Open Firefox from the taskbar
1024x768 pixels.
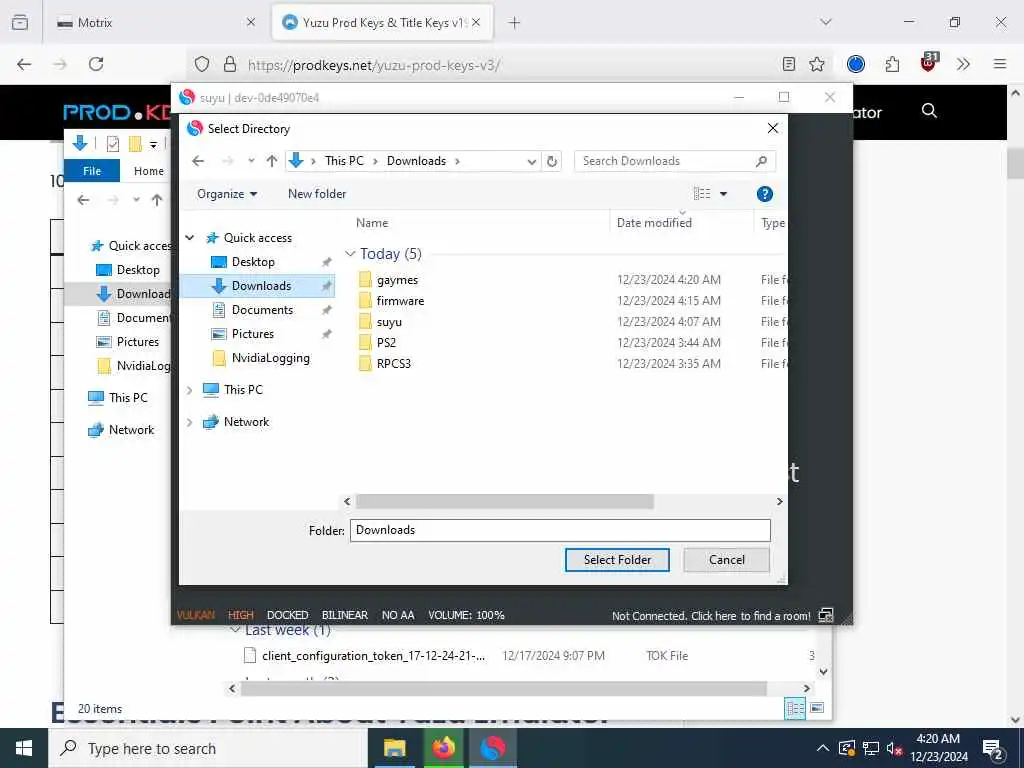[443, 748]
